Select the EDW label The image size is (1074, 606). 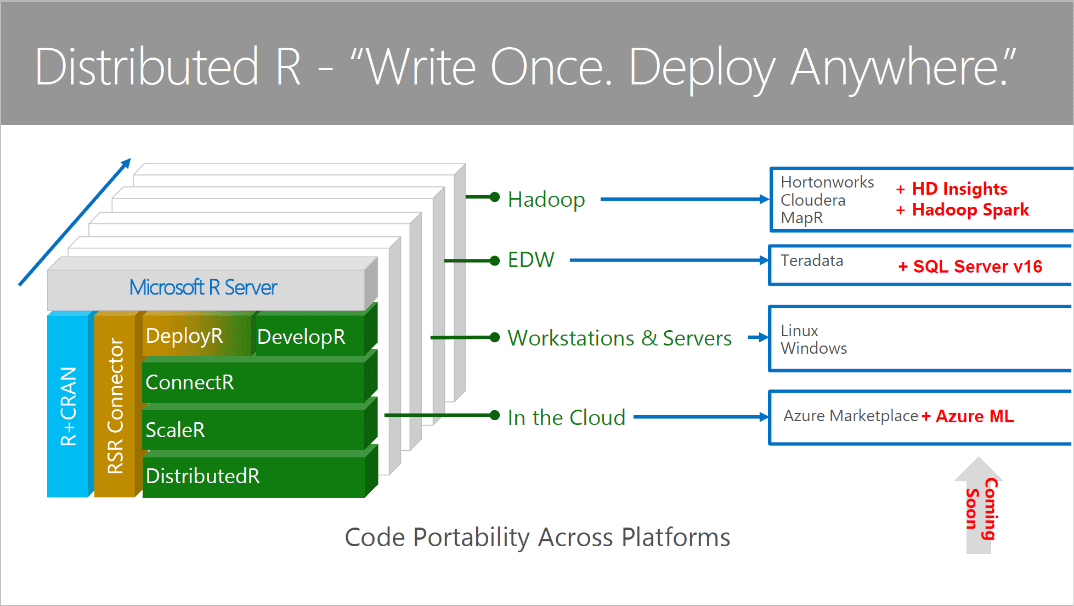point(531,260)
